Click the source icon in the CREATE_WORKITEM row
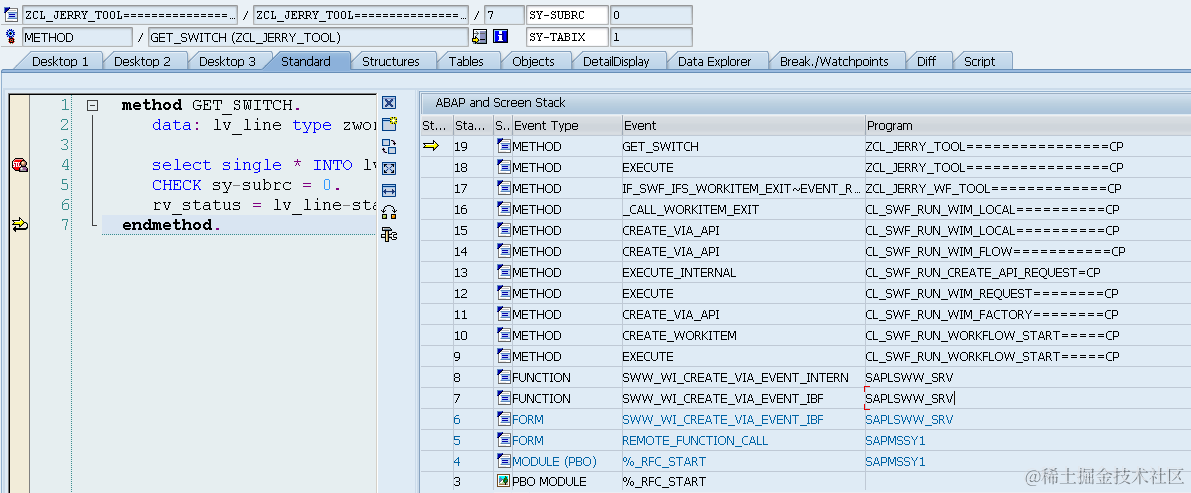1191x493 pixels. [504, 335]
